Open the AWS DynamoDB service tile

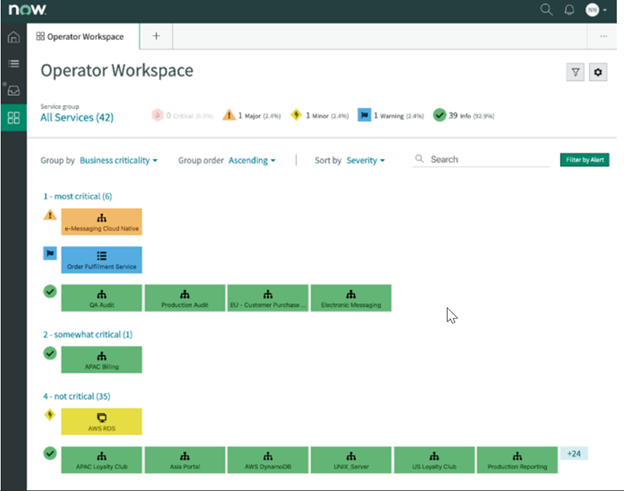point(268,460)
